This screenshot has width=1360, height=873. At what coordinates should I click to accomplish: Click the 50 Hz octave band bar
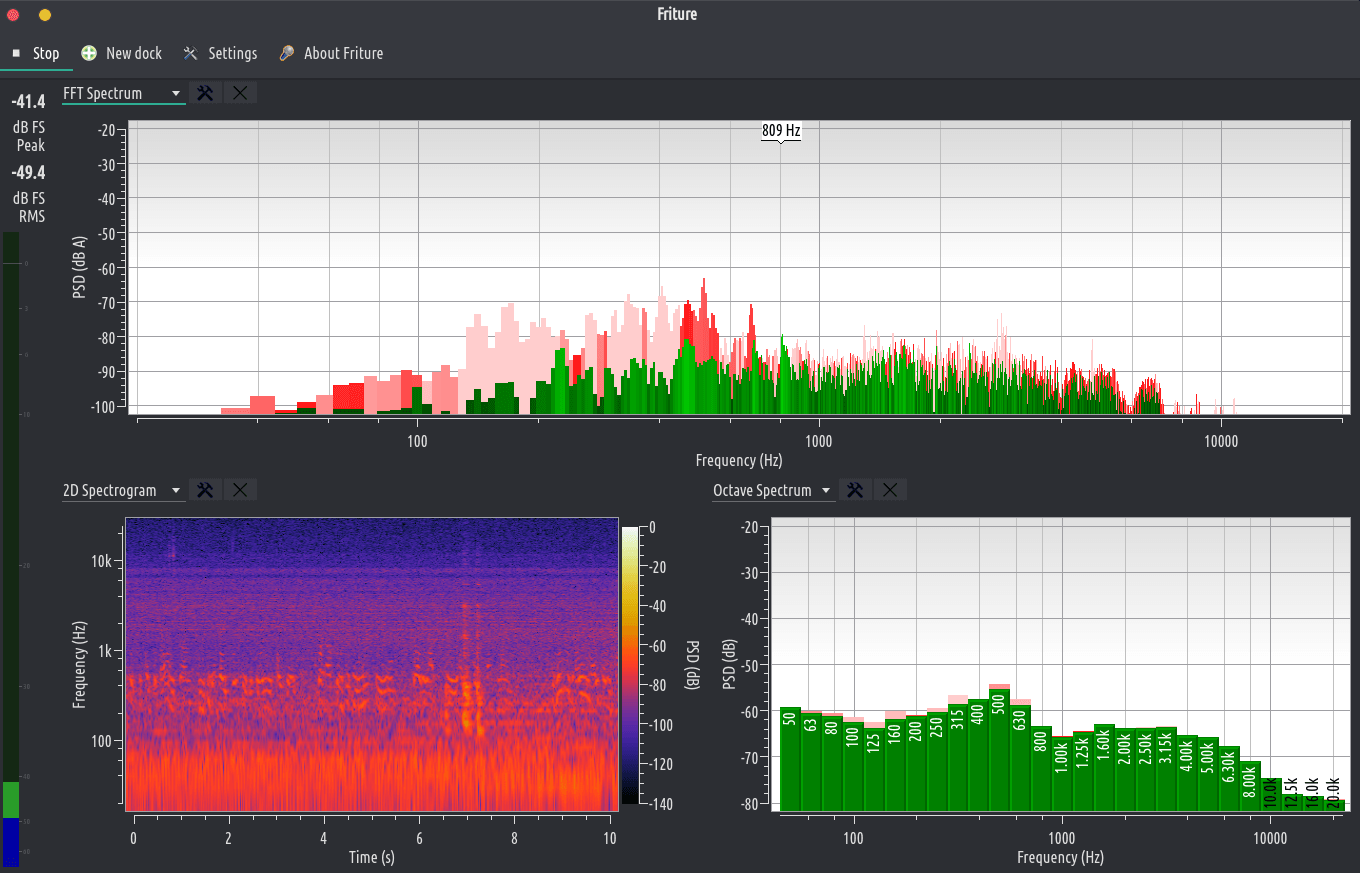tap(790, 758)
